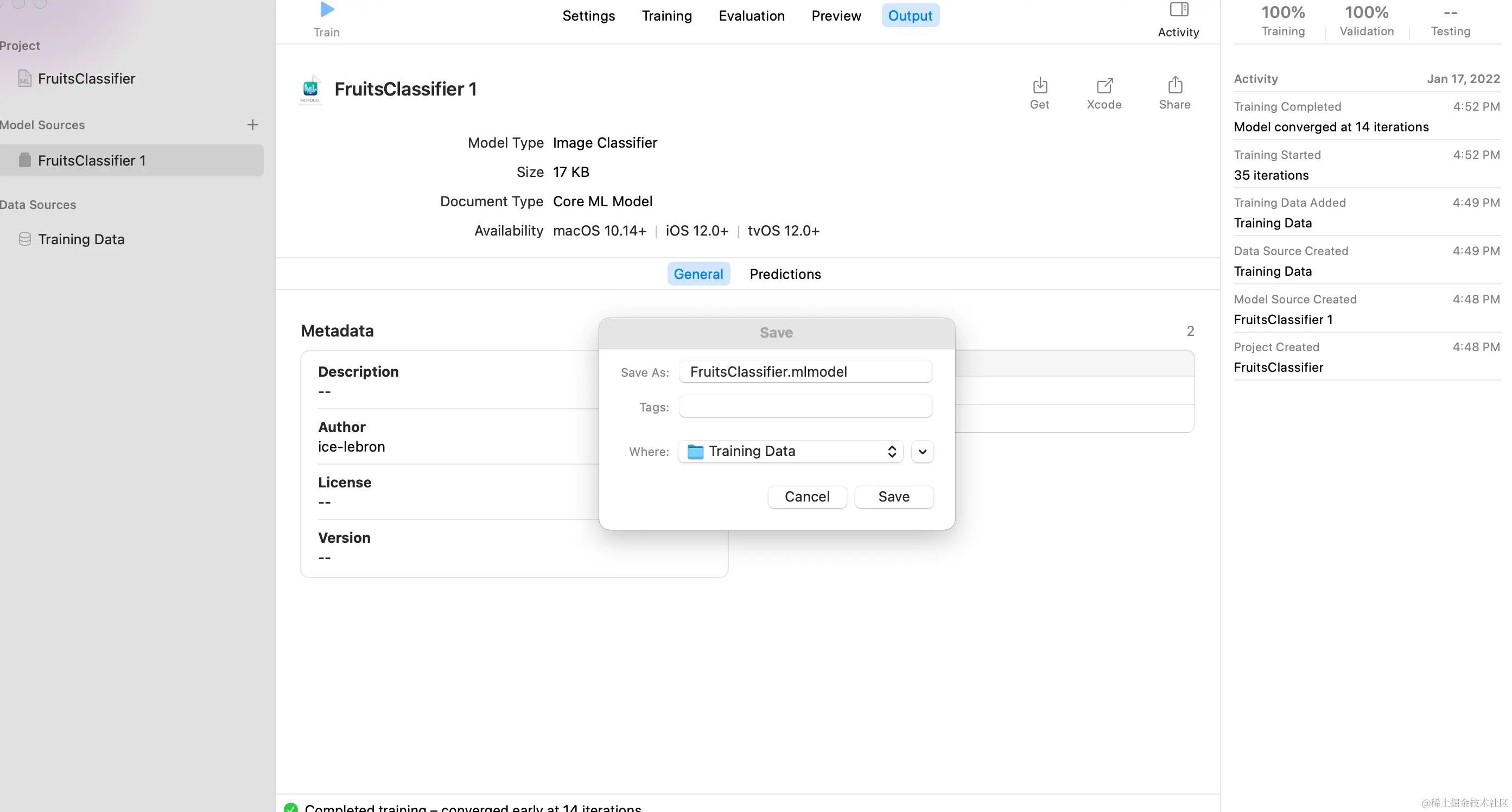Click the Share icon
This screenshot has height=812, width=1512.
tap(1174, 86)
